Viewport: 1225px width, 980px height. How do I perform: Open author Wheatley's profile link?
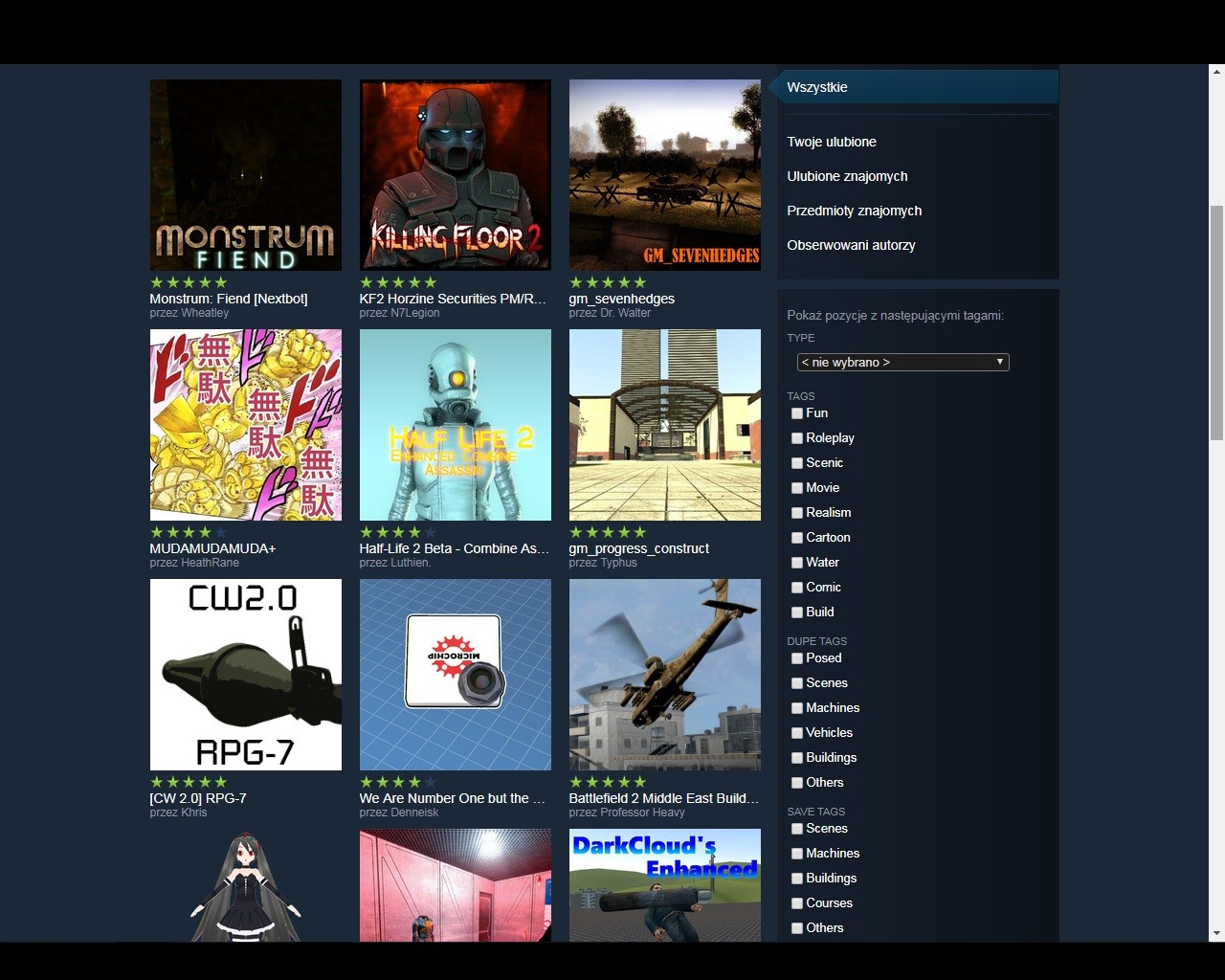pyautogui.click(x=205, y=313)
